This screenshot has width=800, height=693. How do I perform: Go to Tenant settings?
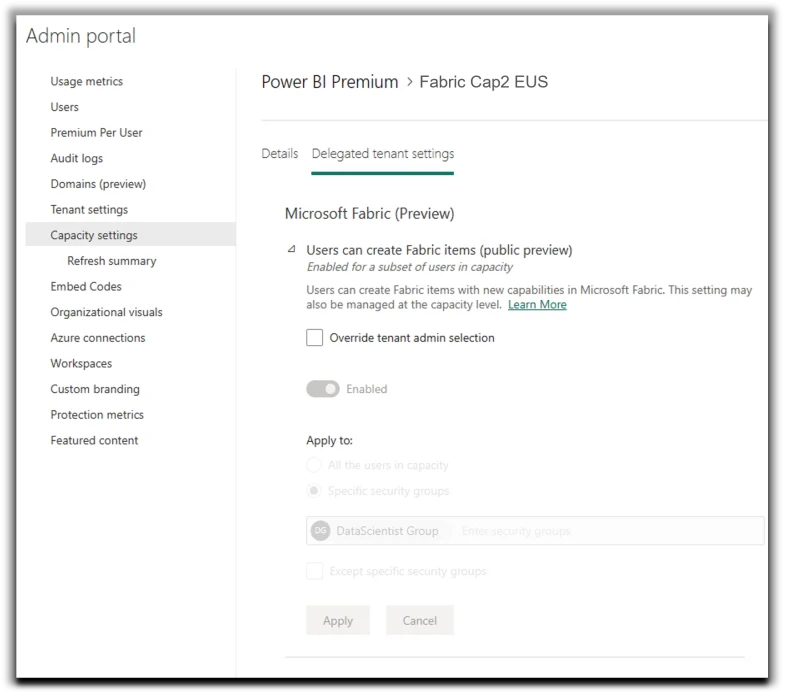point(89,210)
